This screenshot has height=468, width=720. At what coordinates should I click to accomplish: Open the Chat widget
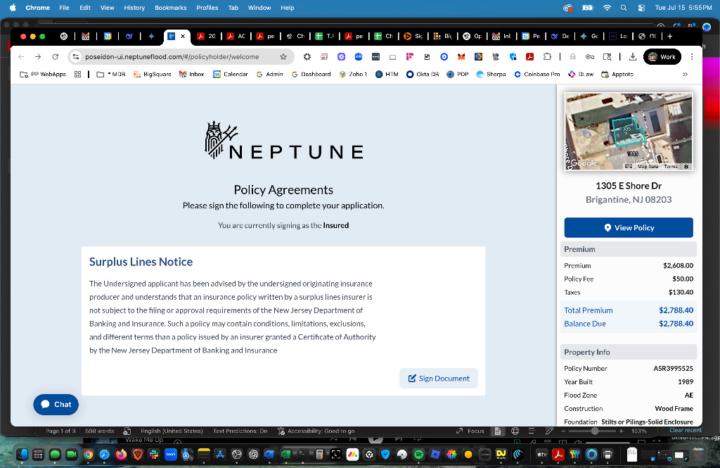[x=56, y=404]
